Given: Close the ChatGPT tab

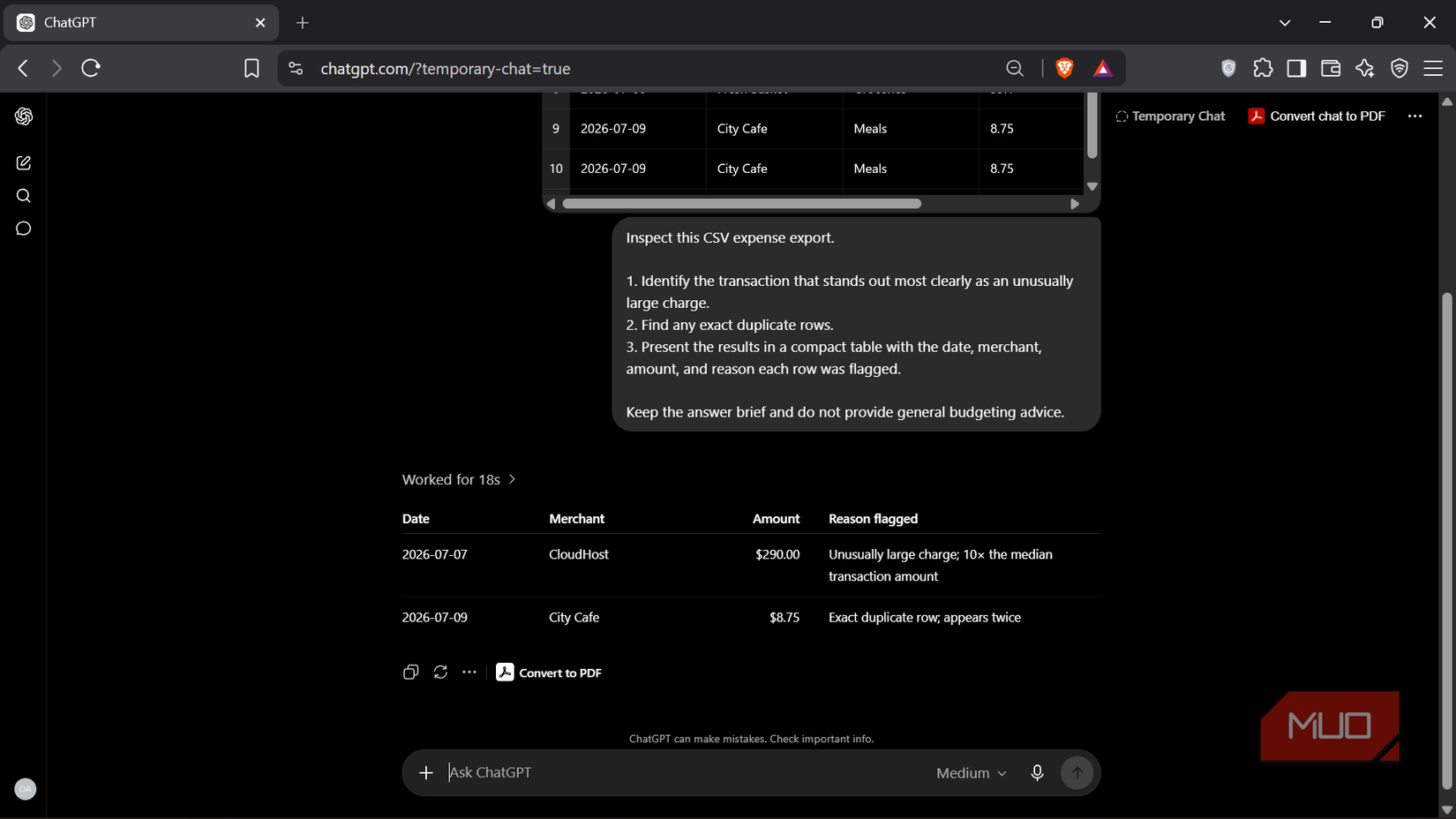Looking at the screenshot, I should tap(260, 23).
